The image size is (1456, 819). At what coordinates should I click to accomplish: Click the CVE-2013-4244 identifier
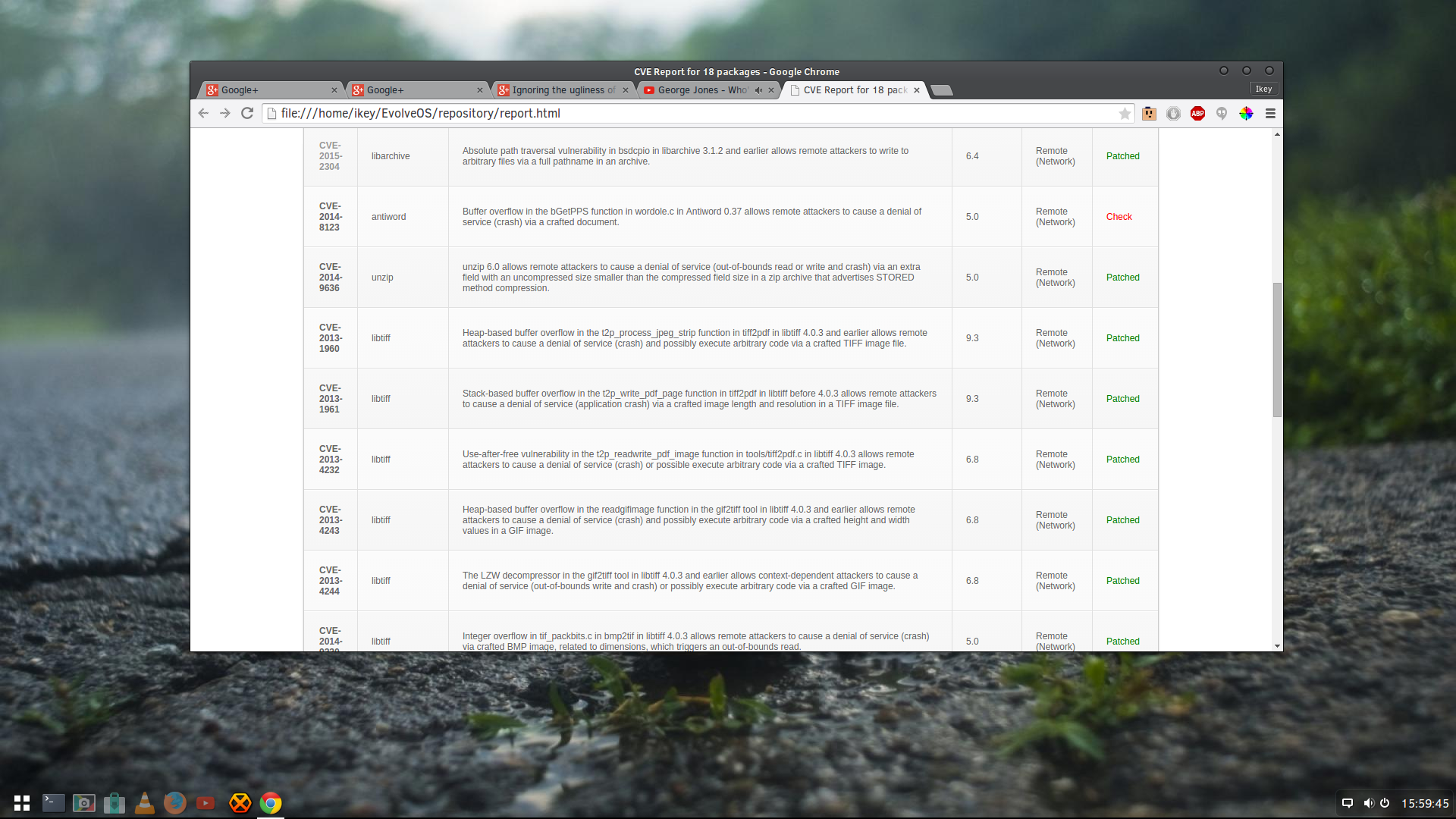click(330, 581)
